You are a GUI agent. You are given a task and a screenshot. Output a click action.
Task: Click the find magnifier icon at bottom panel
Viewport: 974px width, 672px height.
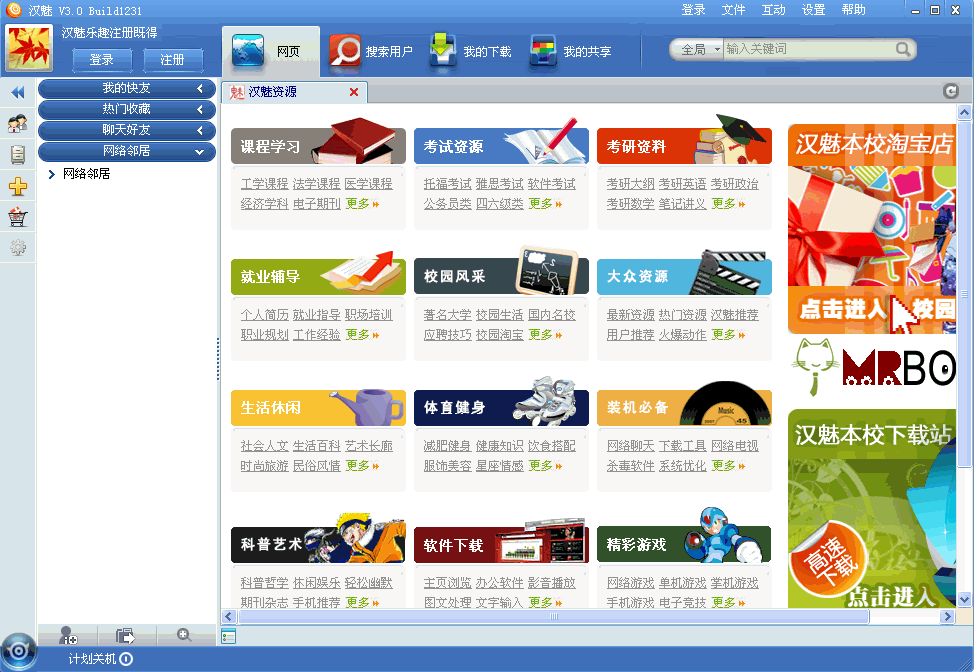pyautogui.click(x=184, y=635)
